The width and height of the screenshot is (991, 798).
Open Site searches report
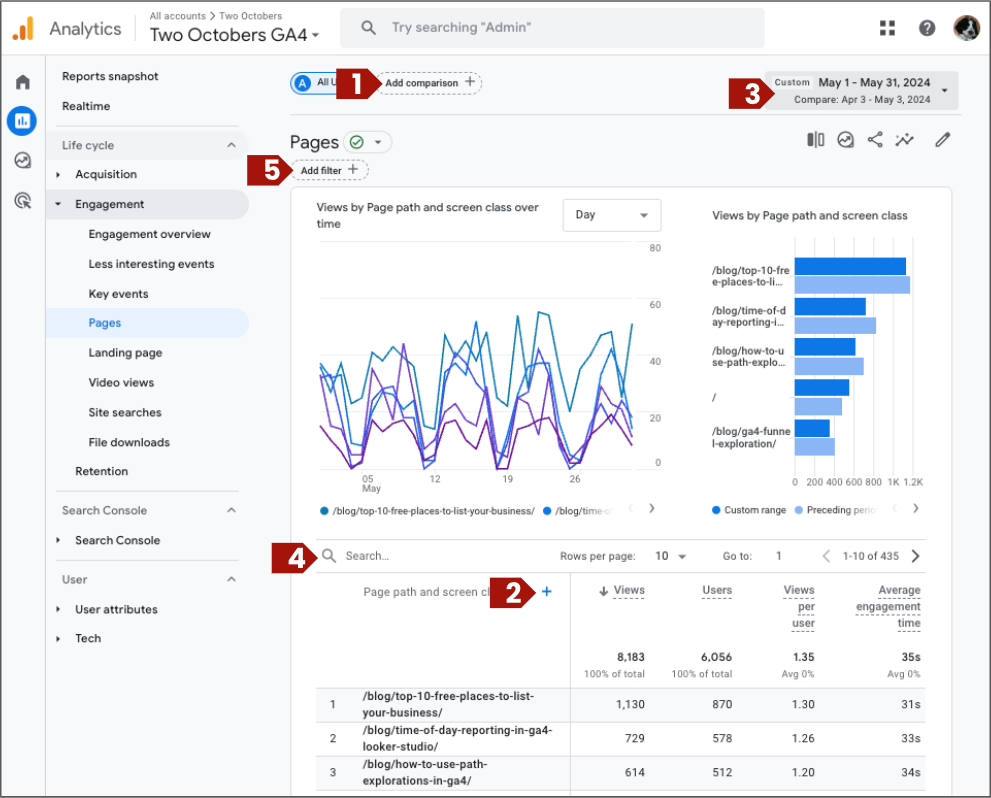point(125,413)
